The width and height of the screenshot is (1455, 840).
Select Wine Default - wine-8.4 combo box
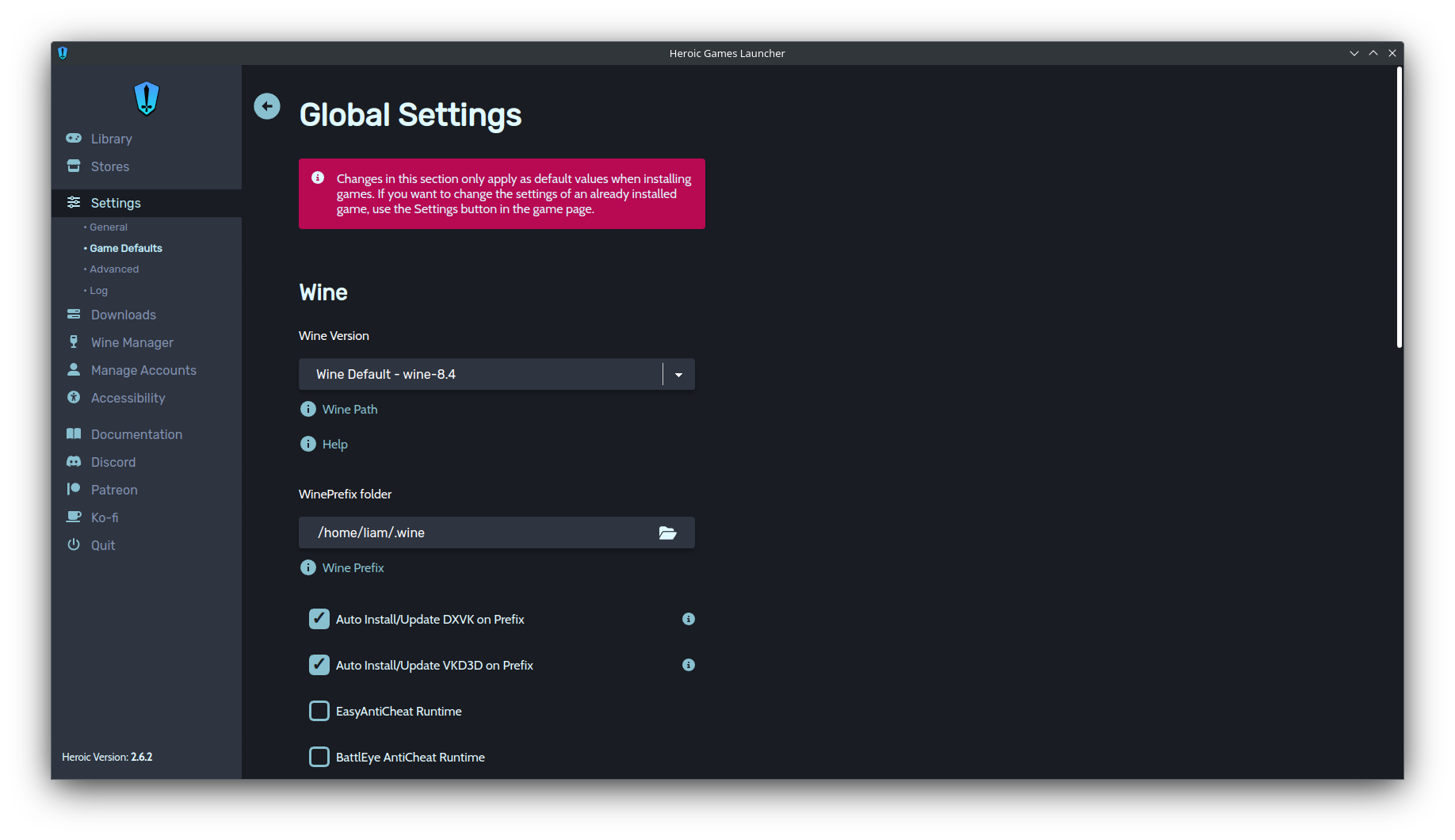pos(497,374)
